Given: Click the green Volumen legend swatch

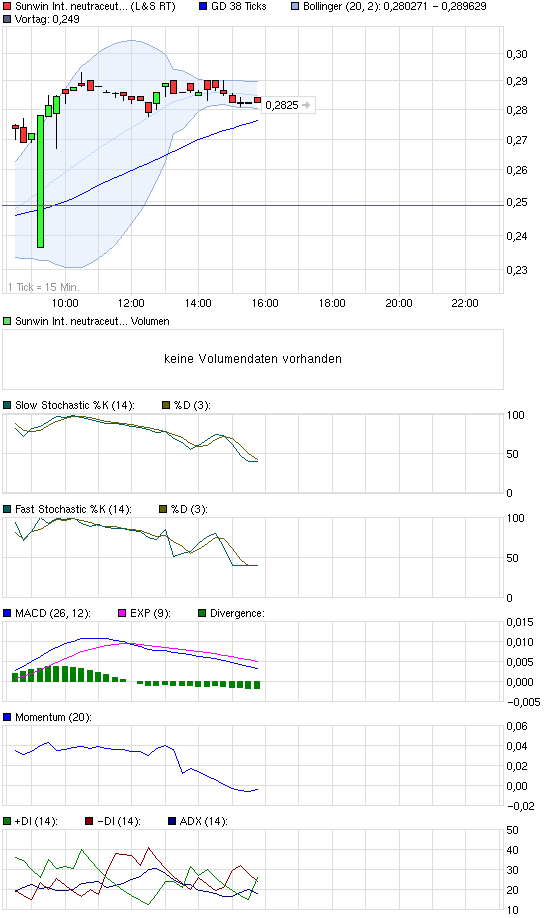Looking at the screenshot, I should click(7, 321).
